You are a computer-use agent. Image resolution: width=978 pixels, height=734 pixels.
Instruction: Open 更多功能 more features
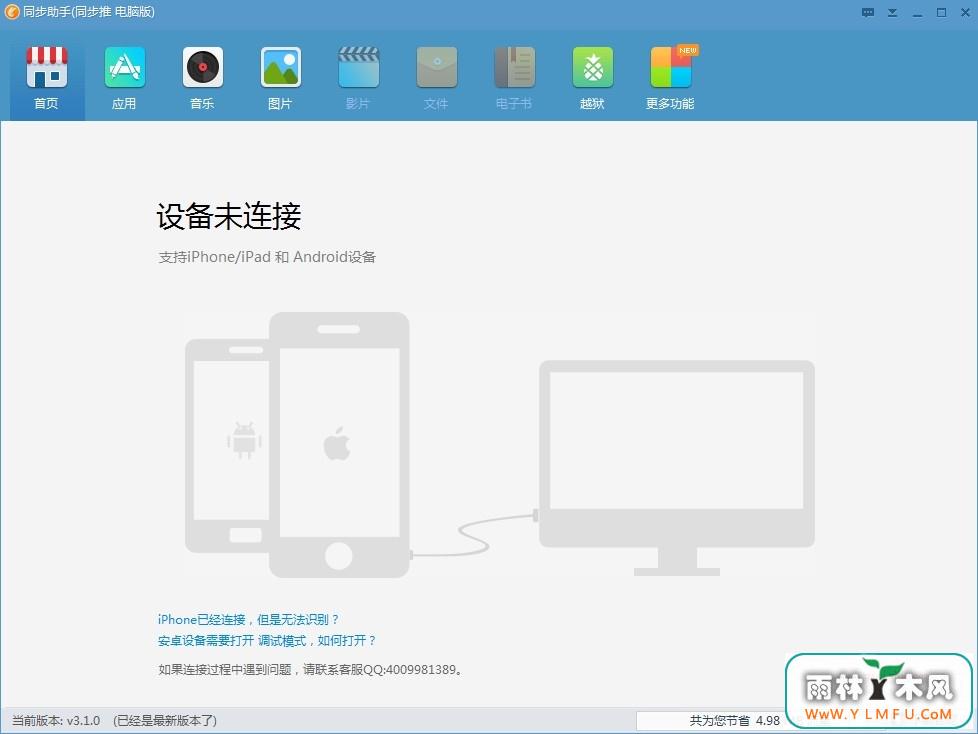(x=671, y=78)
